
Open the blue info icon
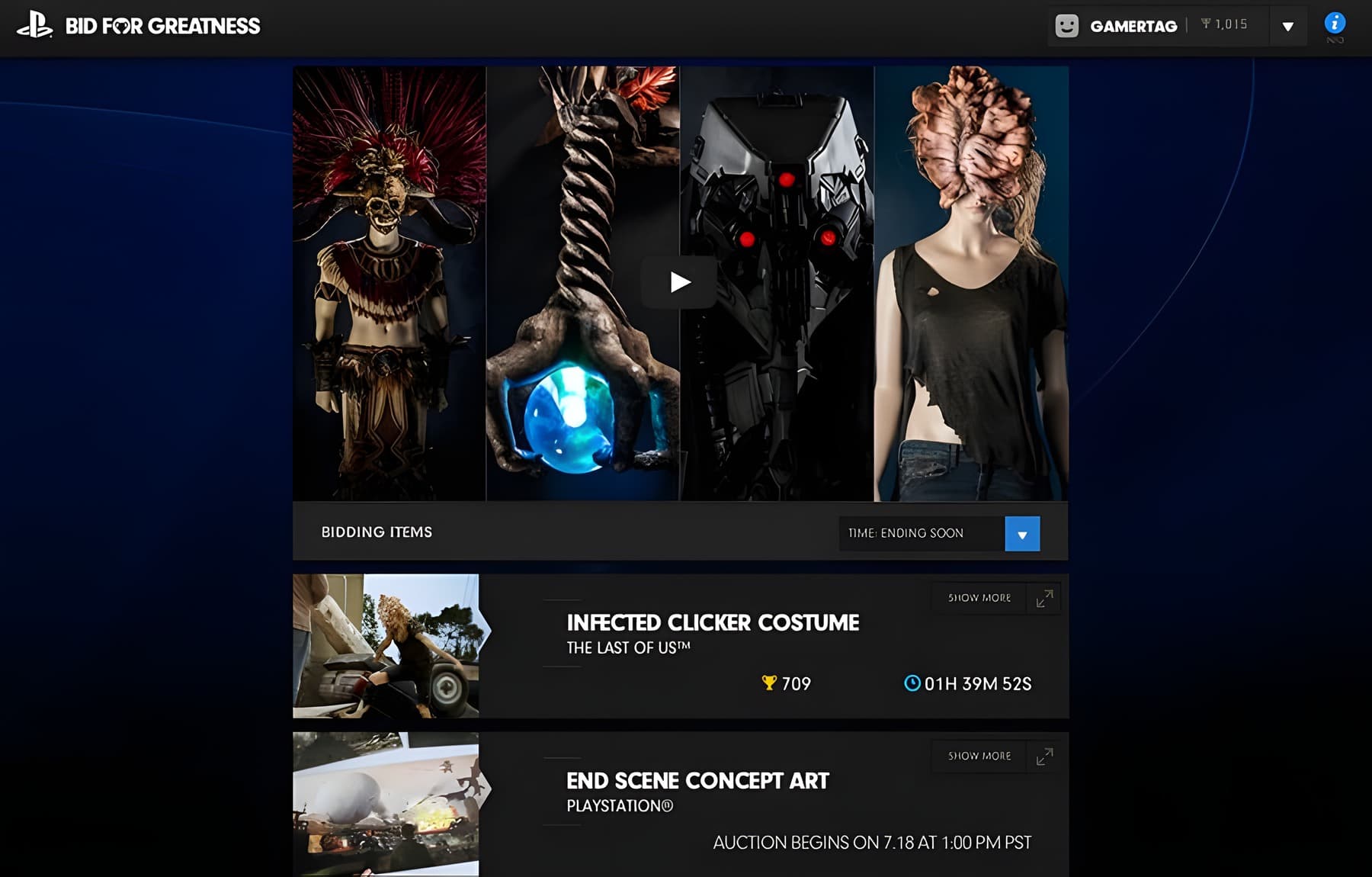click(x=1335, y=23)
